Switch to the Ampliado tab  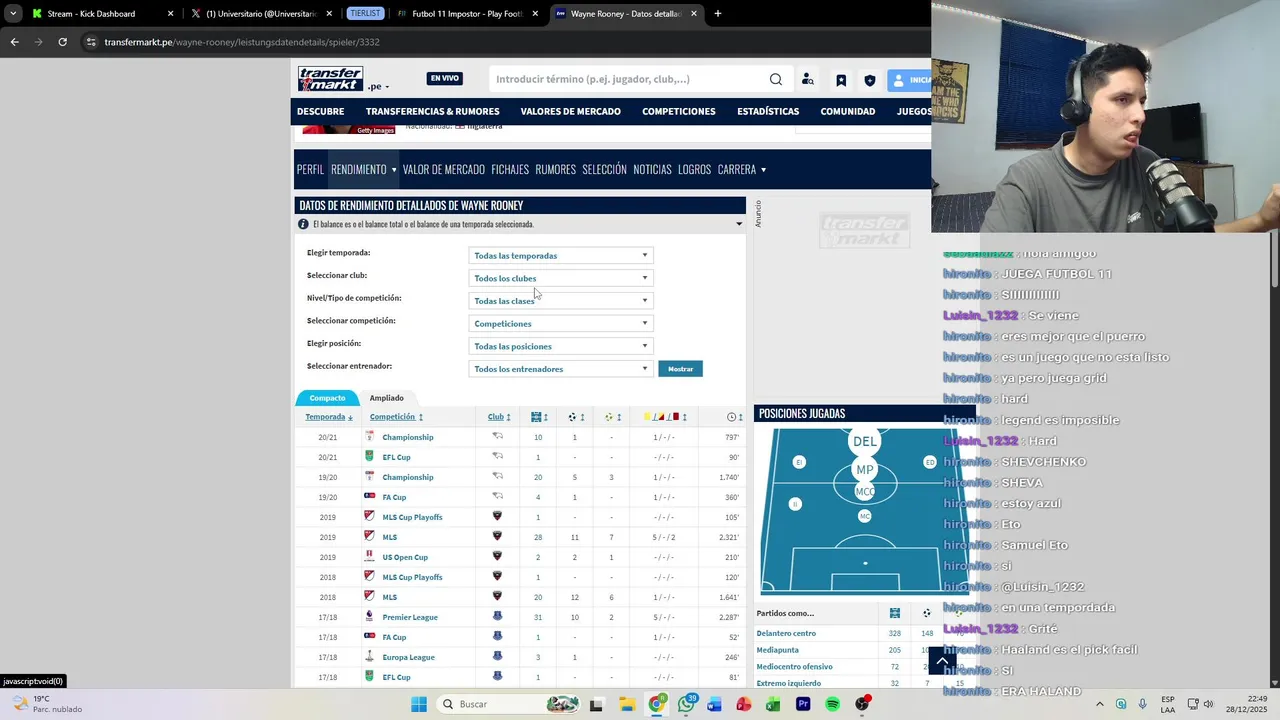pyautogui.click(x=387, y=398)
